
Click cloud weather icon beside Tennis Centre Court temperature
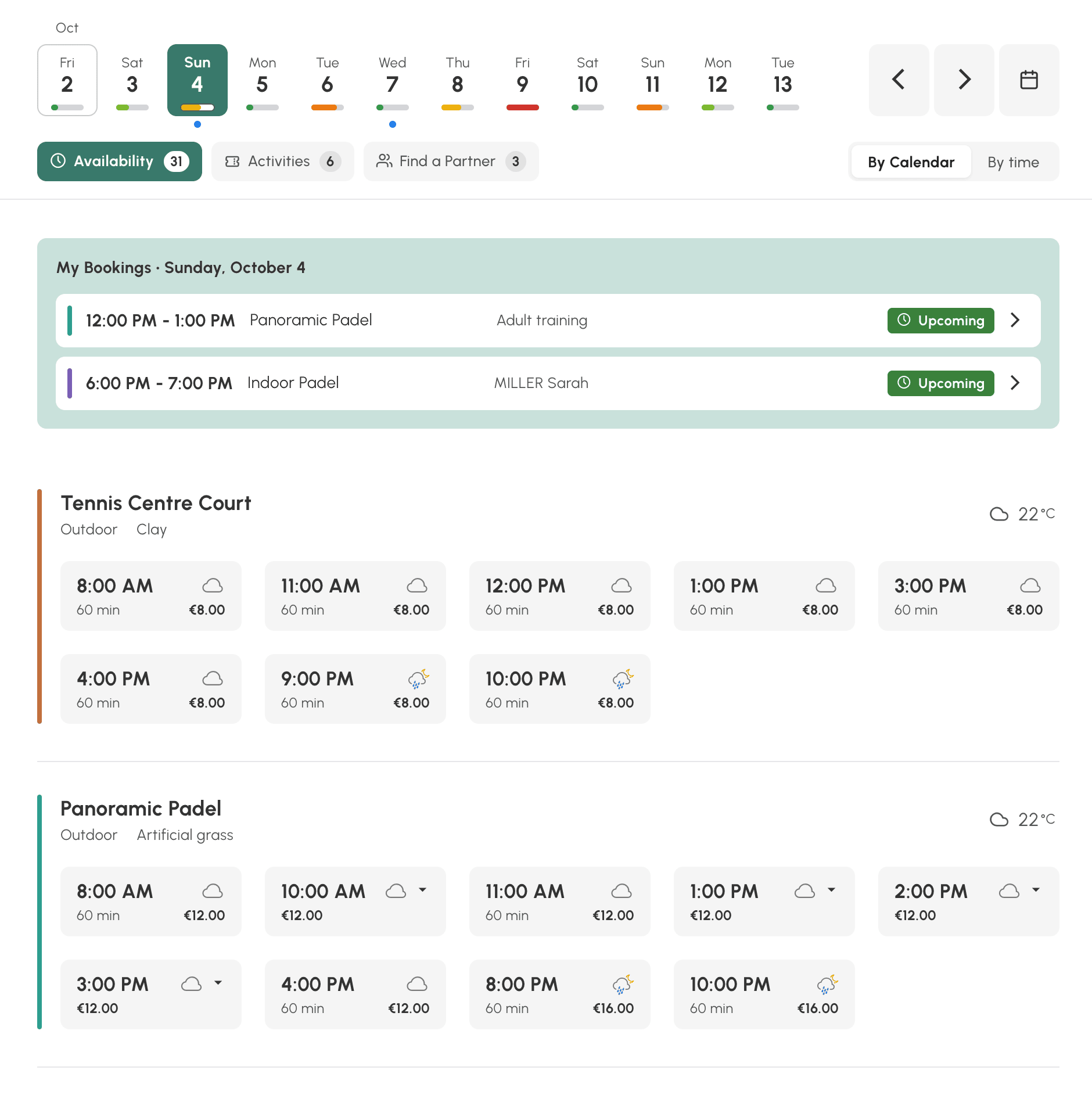[998, 514]
